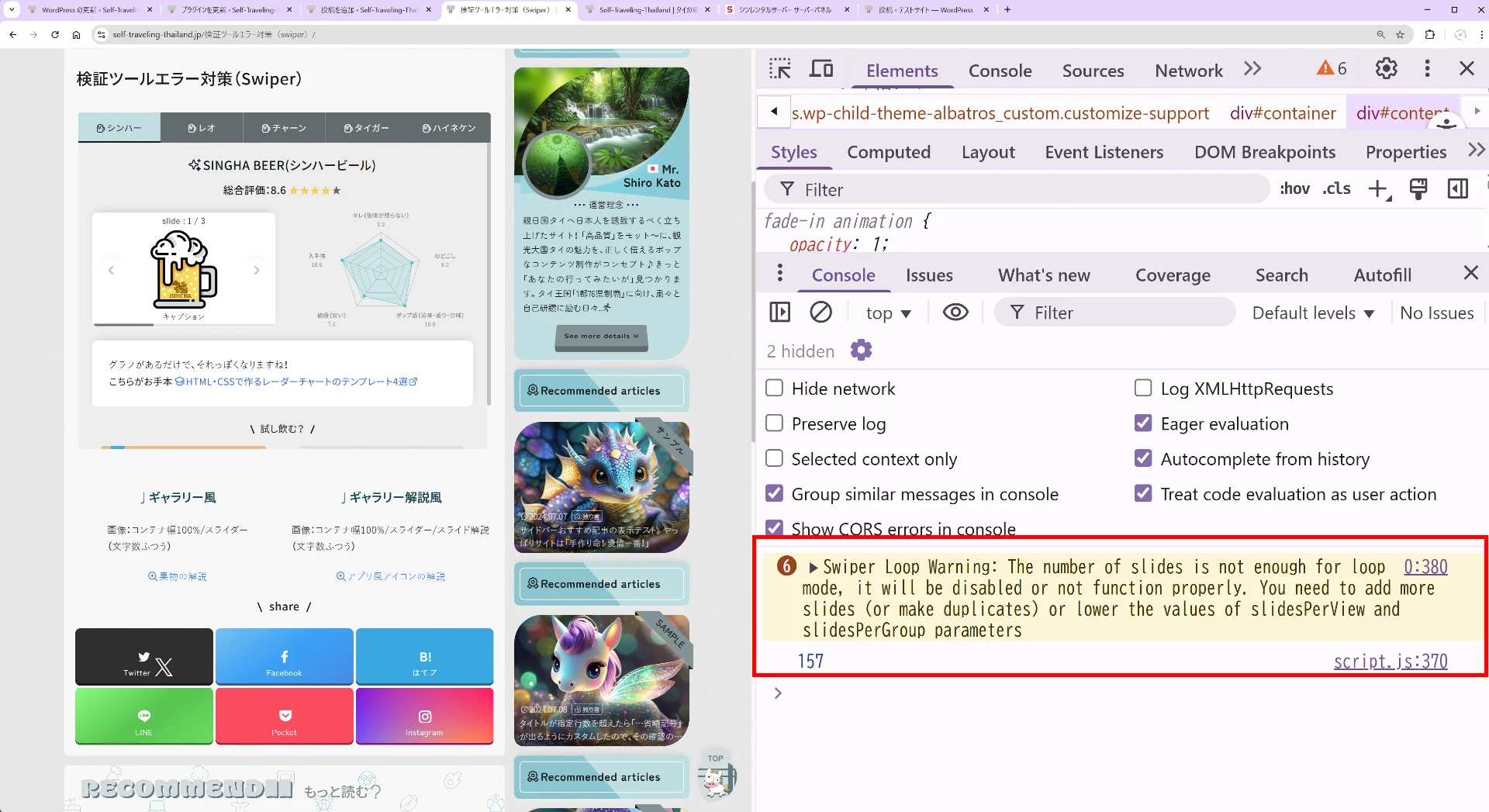Switch to the Network tab

[x=1188, y=71]
